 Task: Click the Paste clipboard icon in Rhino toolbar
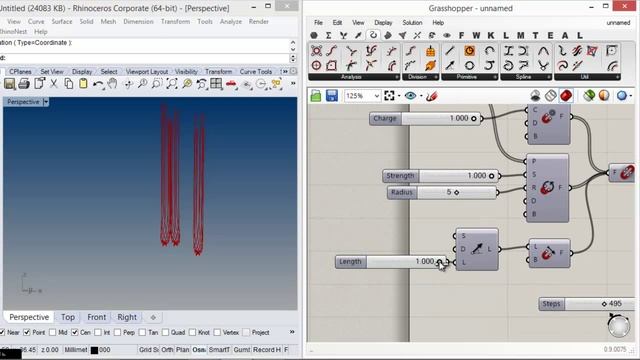pyautogui.click(x=83, y=84)
